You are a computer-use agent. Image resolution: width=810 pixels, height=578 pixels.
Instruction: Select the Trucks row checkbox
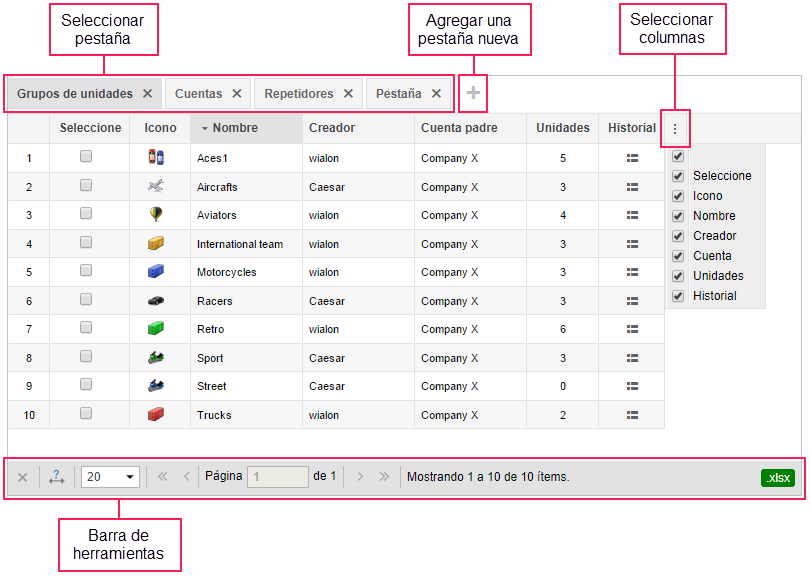(x=86, y=413)
